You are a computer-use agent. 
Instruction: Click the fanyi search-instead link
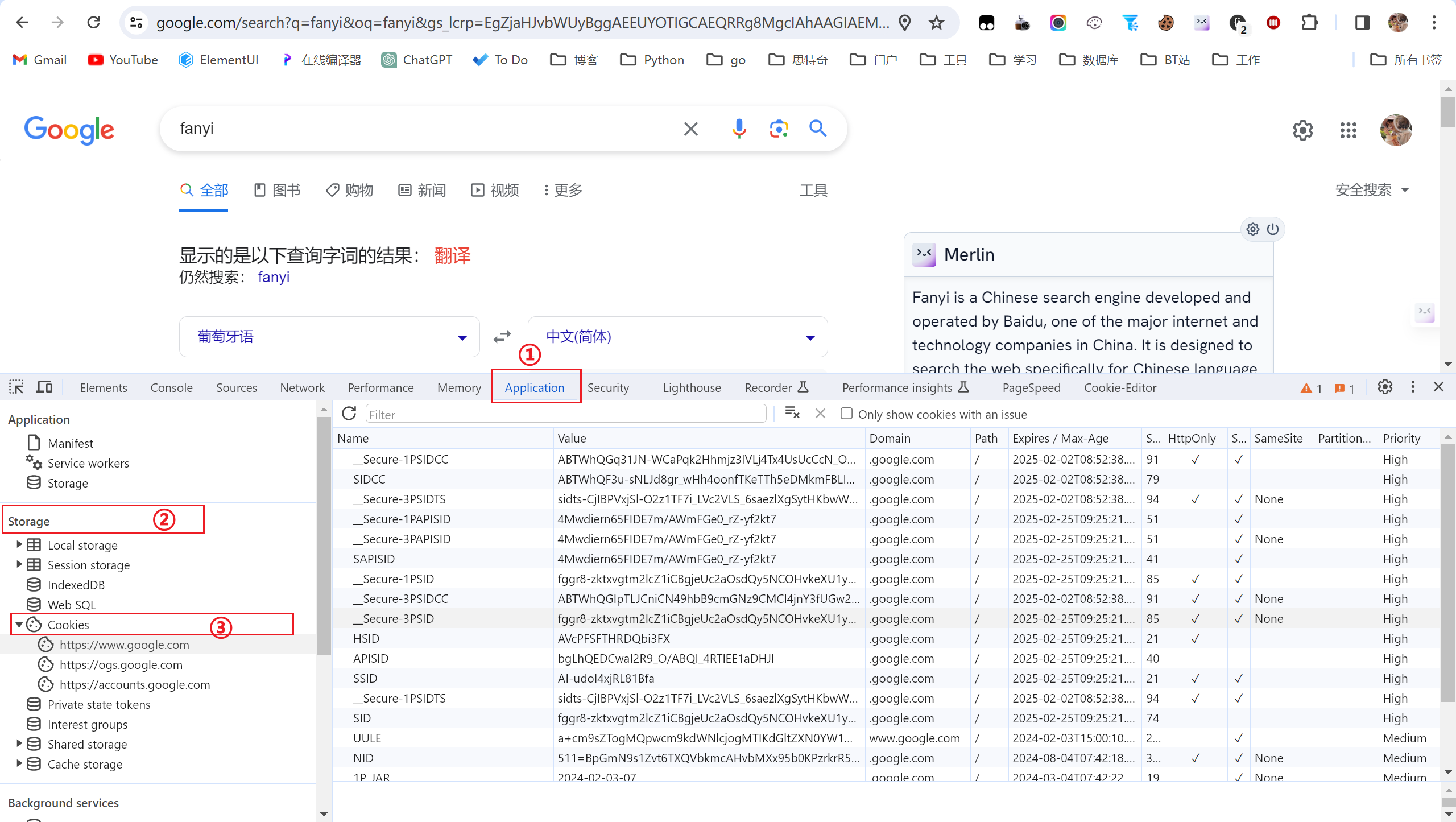(274, 277)
